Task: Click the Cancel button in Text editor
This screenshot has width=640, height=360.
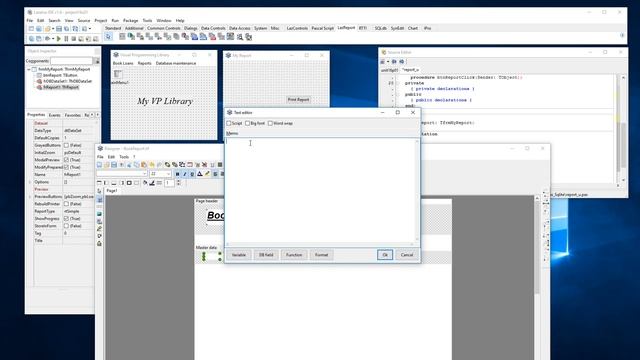Action: pos(407,255)
